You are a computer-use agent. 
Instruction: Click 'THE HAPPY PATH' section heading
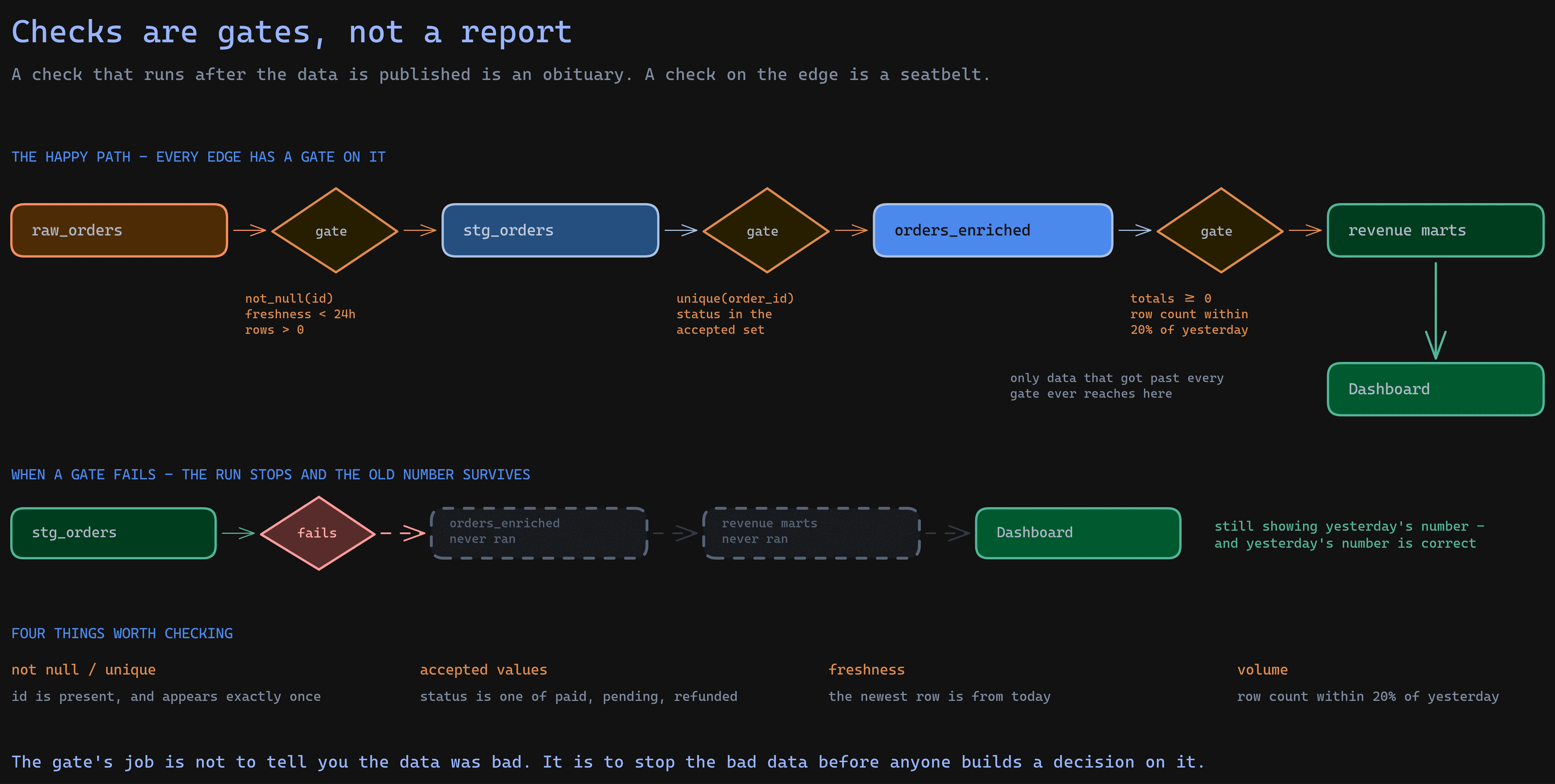[x=199, y=157]
